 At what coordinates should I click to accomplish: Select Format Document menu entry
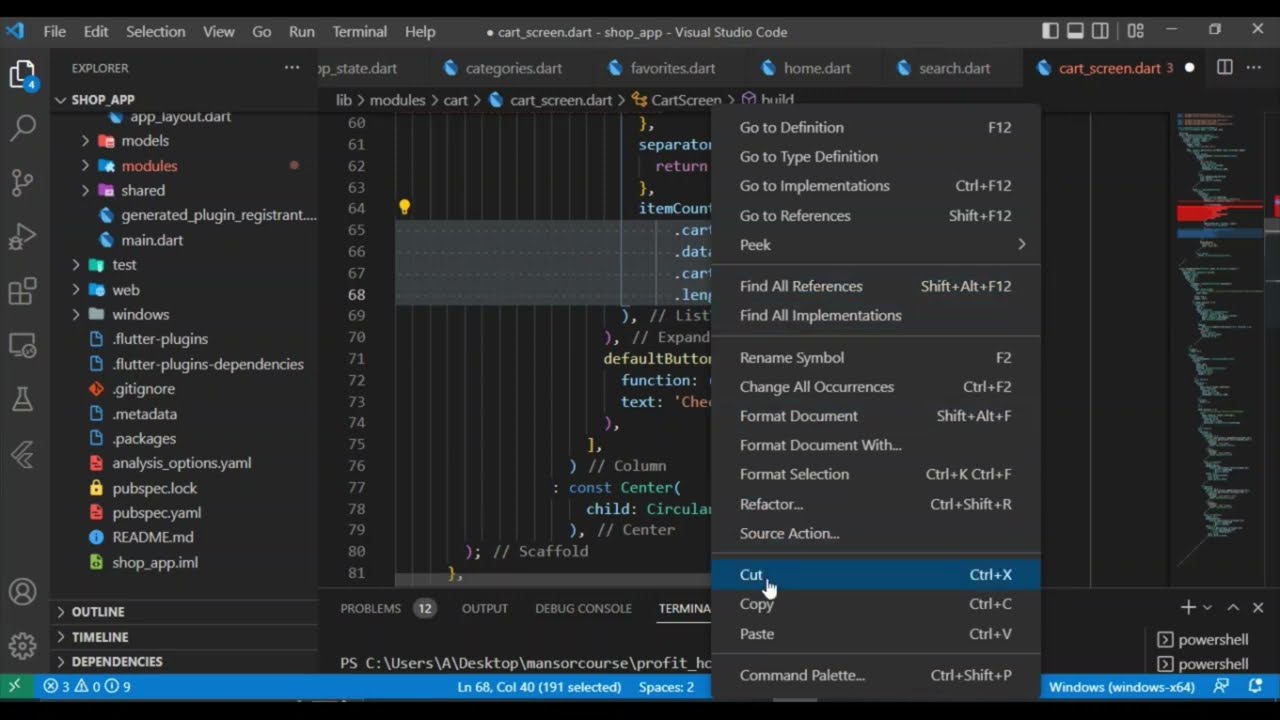coord(876,416)
